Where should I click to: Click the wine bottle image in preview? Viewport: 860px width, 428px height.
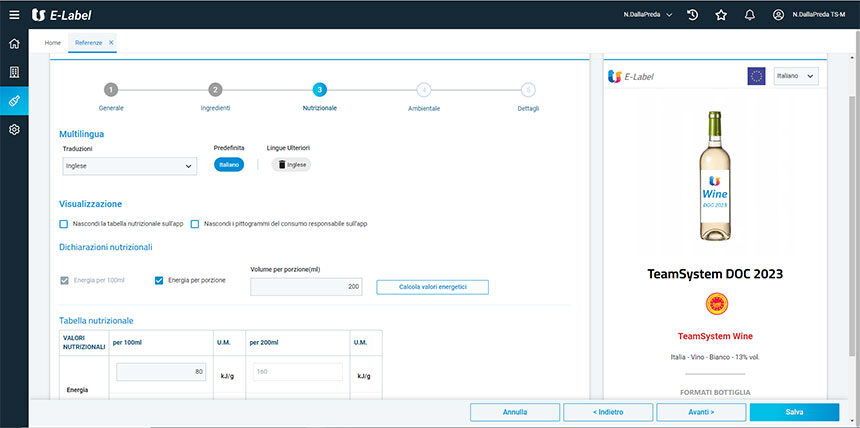(x=714, y=176)
